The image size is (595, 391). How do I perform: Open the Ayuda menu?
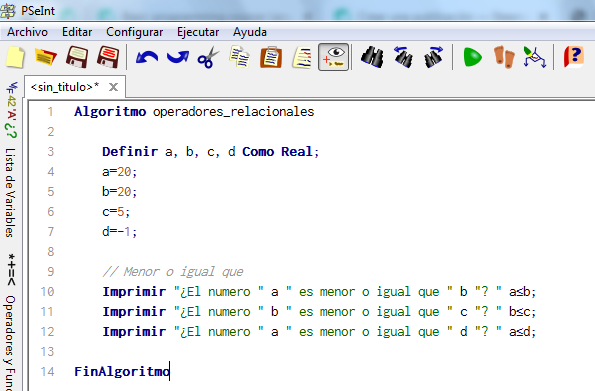(x=250, y=32)
